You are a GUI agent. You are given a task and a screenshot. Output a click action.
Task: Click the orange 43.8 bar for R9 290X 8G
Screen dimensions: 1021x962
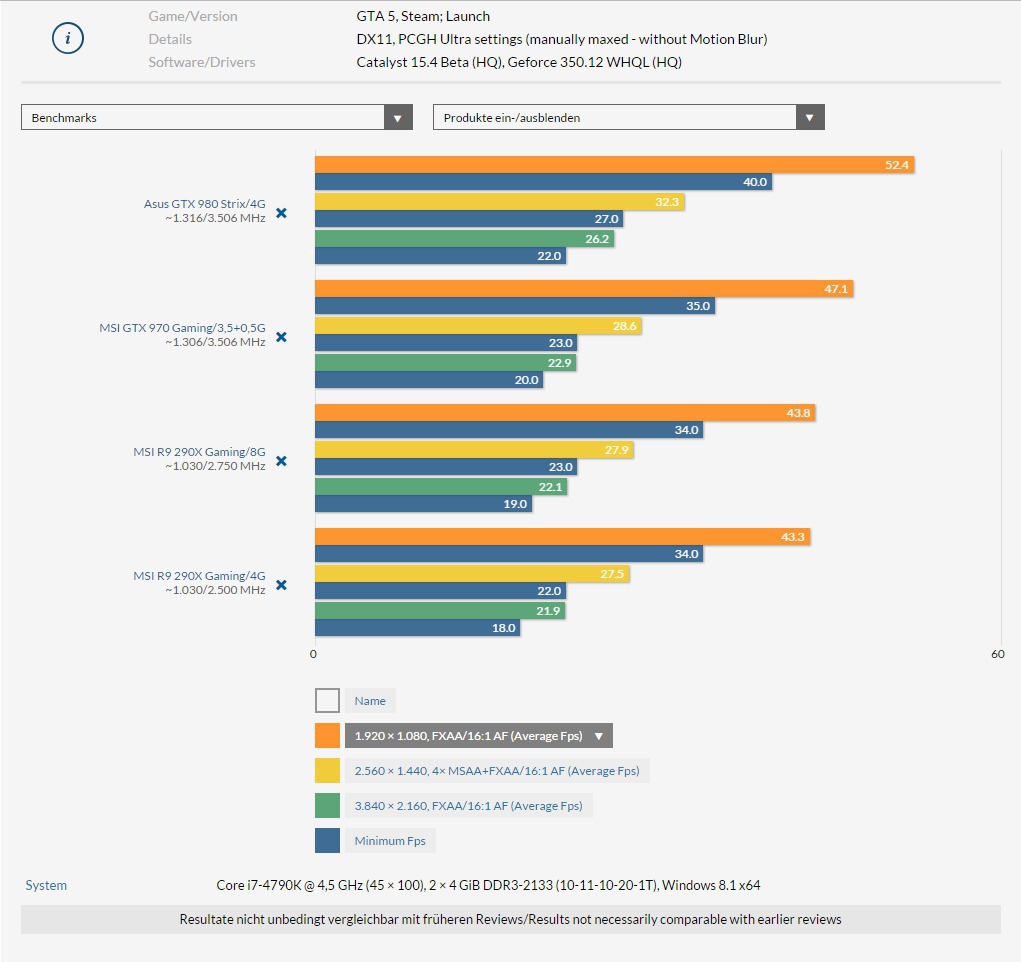[x=565, y=412]
